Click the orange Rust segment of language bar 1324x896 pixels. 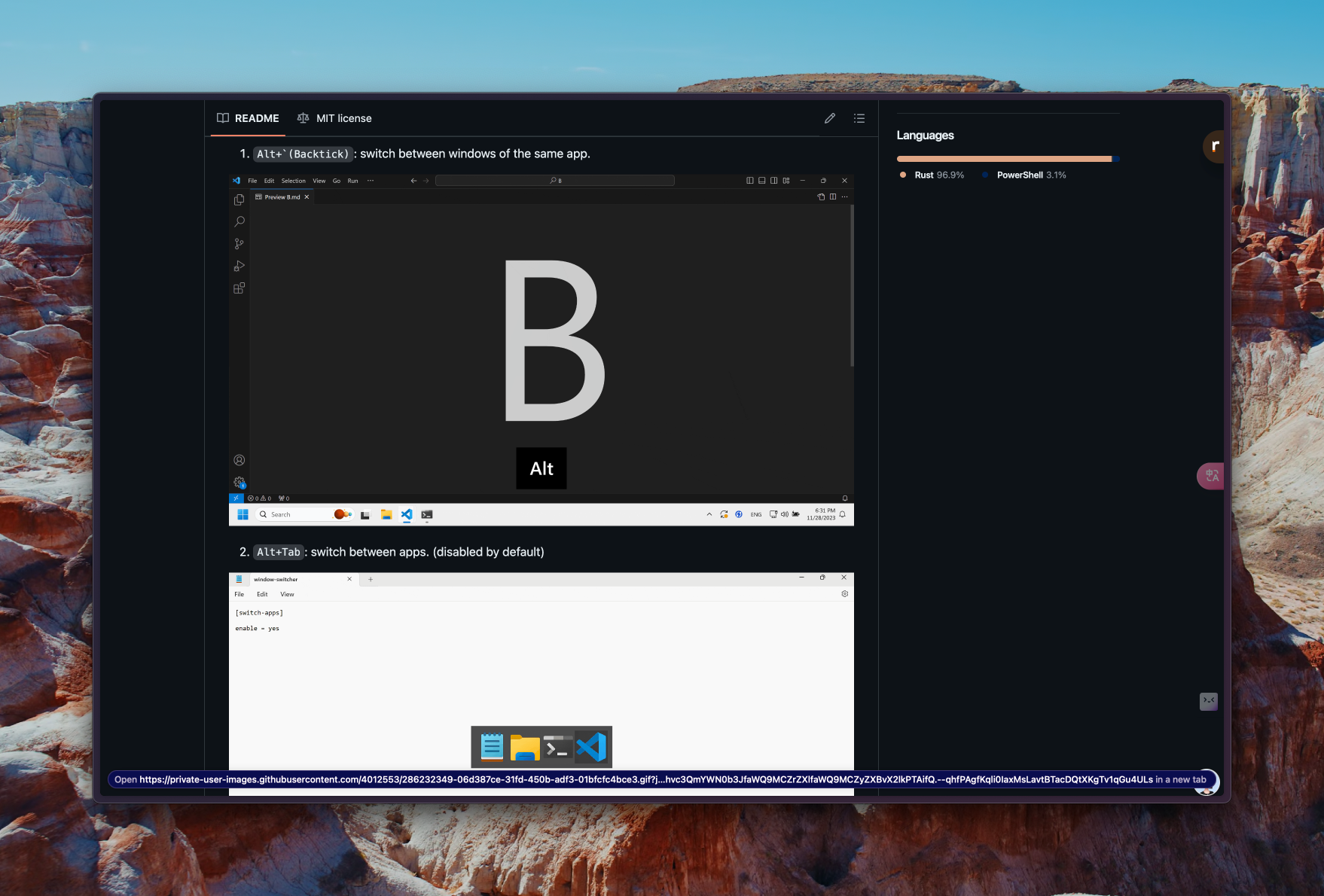[1004, 159]
